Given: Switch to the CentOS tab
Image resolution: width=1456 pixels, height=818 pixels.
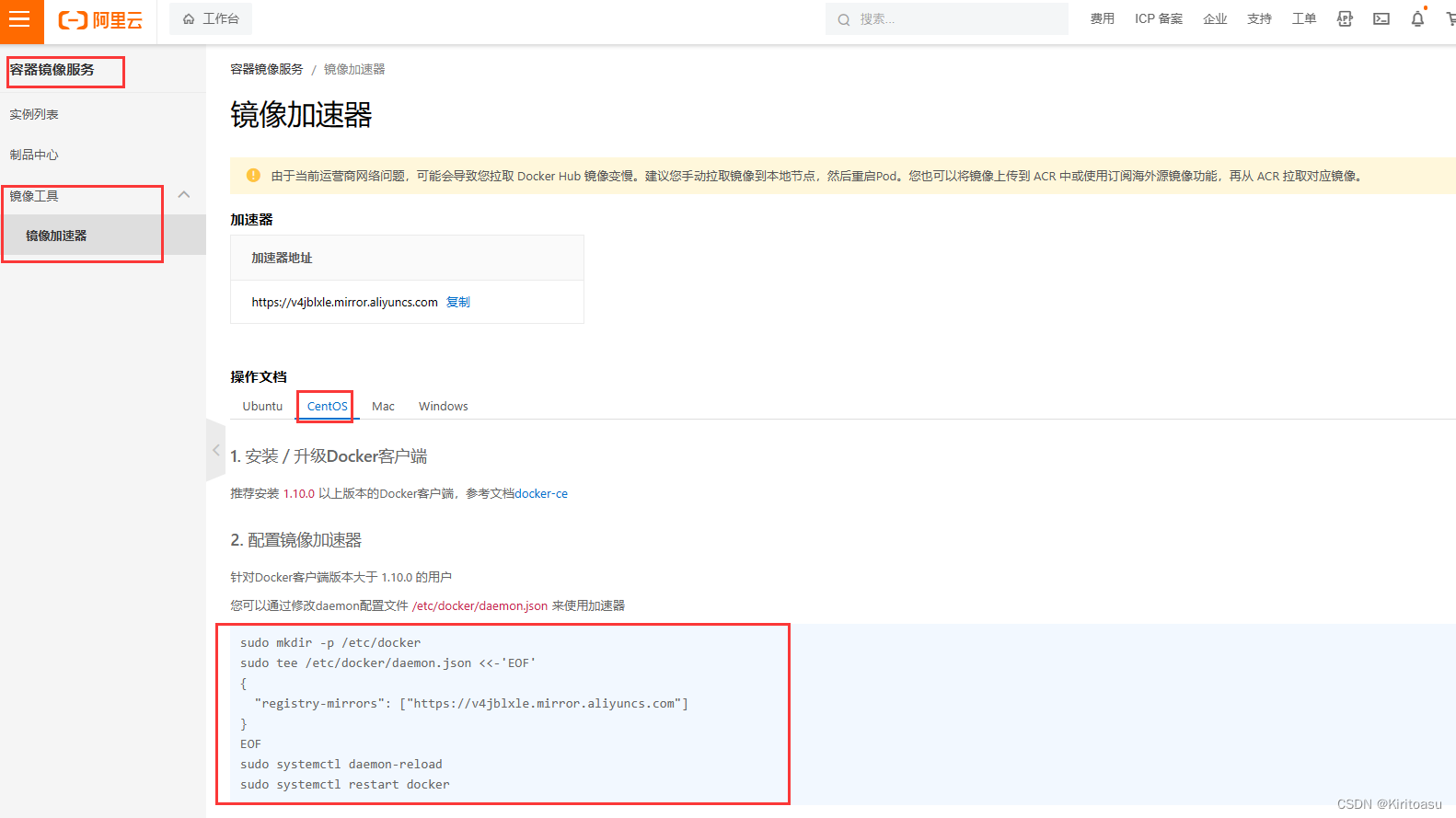Looking at the screenshot, I should [327, 406].
